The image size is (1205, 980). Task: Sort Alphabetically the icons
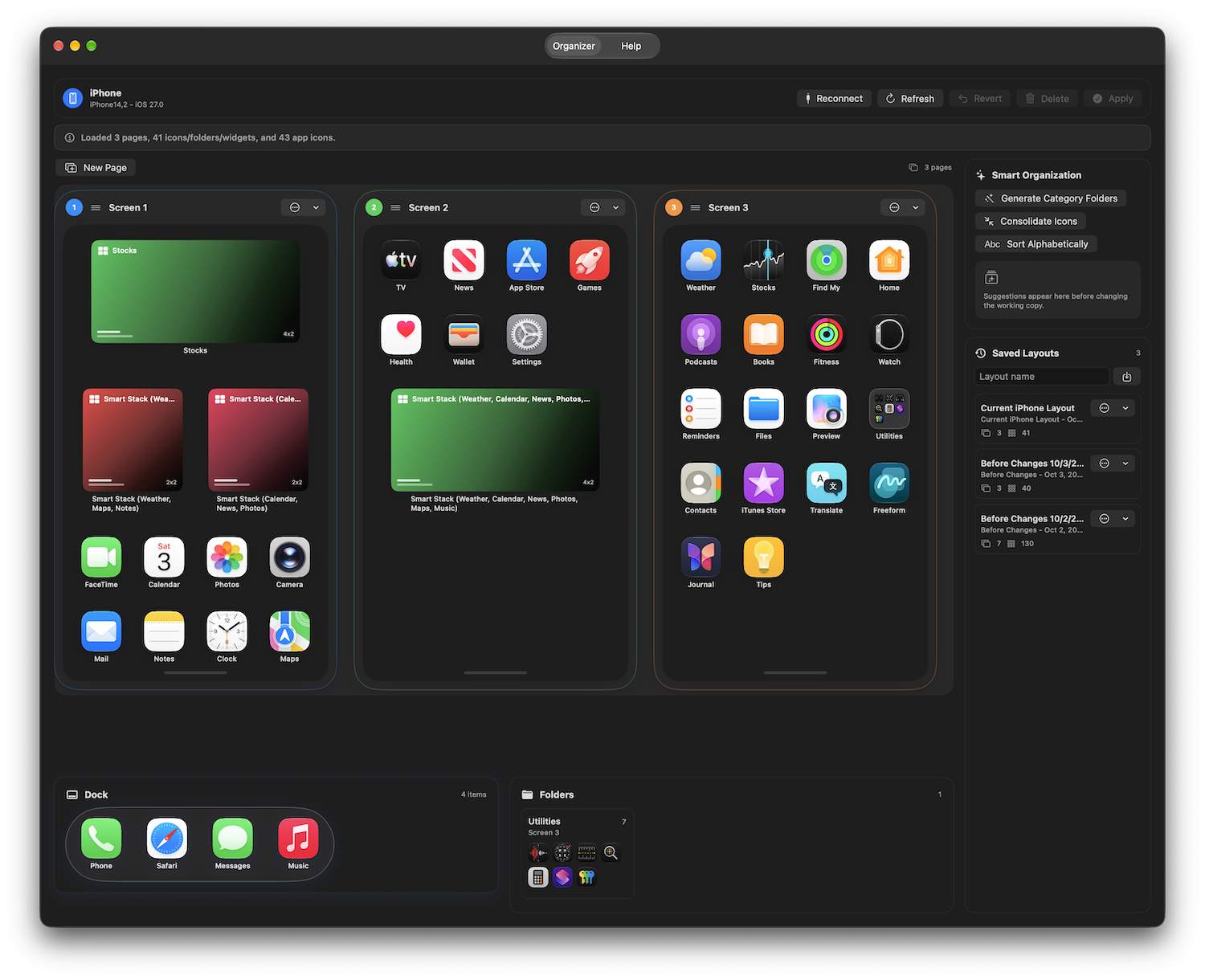pyautogui.click(x=1036, y=244)
